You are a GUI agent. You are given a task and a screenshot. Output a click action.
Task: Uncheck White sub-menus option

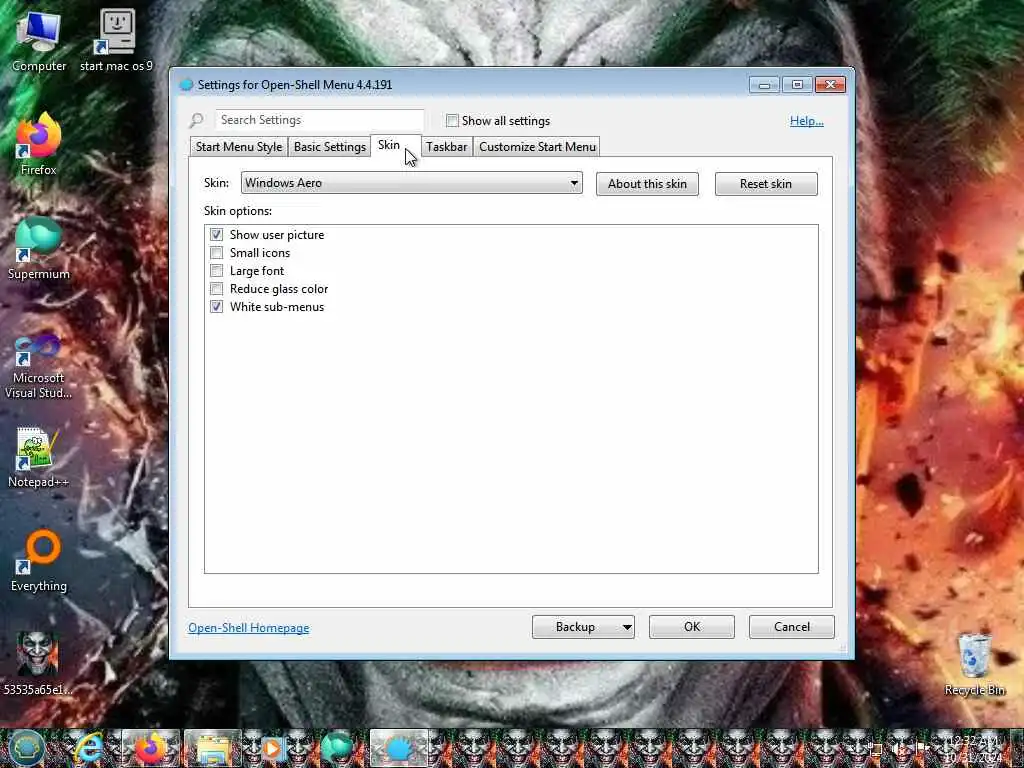pyautogui.click(x=217, y=306)
